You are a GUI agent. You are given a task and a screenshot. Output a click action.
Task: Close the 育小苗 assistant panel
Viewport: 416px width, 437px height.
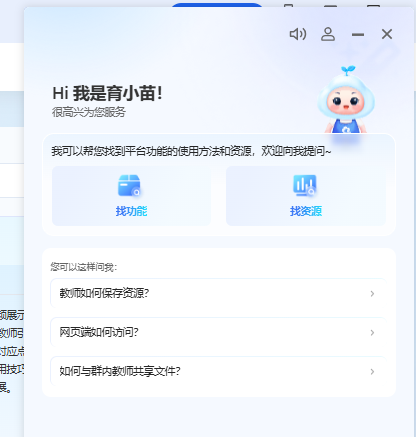point(387,34)
